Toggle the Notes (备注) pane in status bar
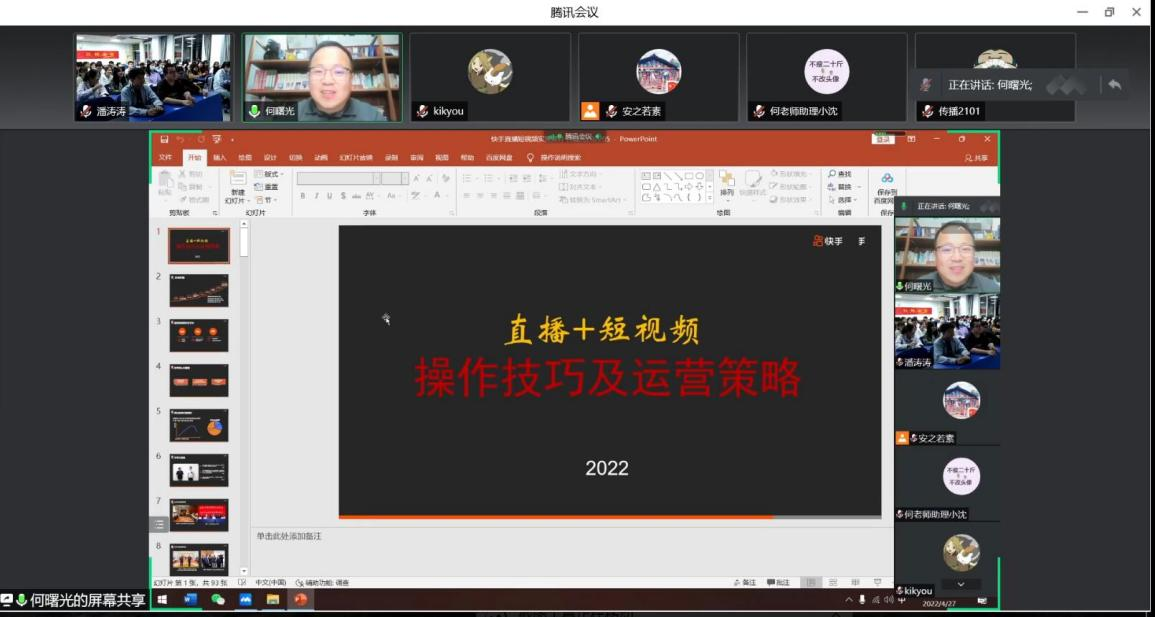Image resolution: width=1155 pixels, height=617 pixels. point(745,582)
